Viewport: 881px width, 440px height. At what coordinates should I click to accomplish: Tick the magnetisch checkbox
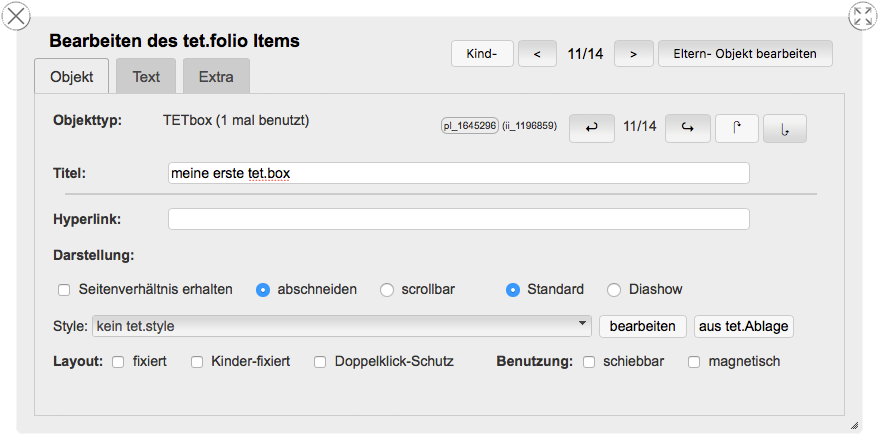[694, 361]
